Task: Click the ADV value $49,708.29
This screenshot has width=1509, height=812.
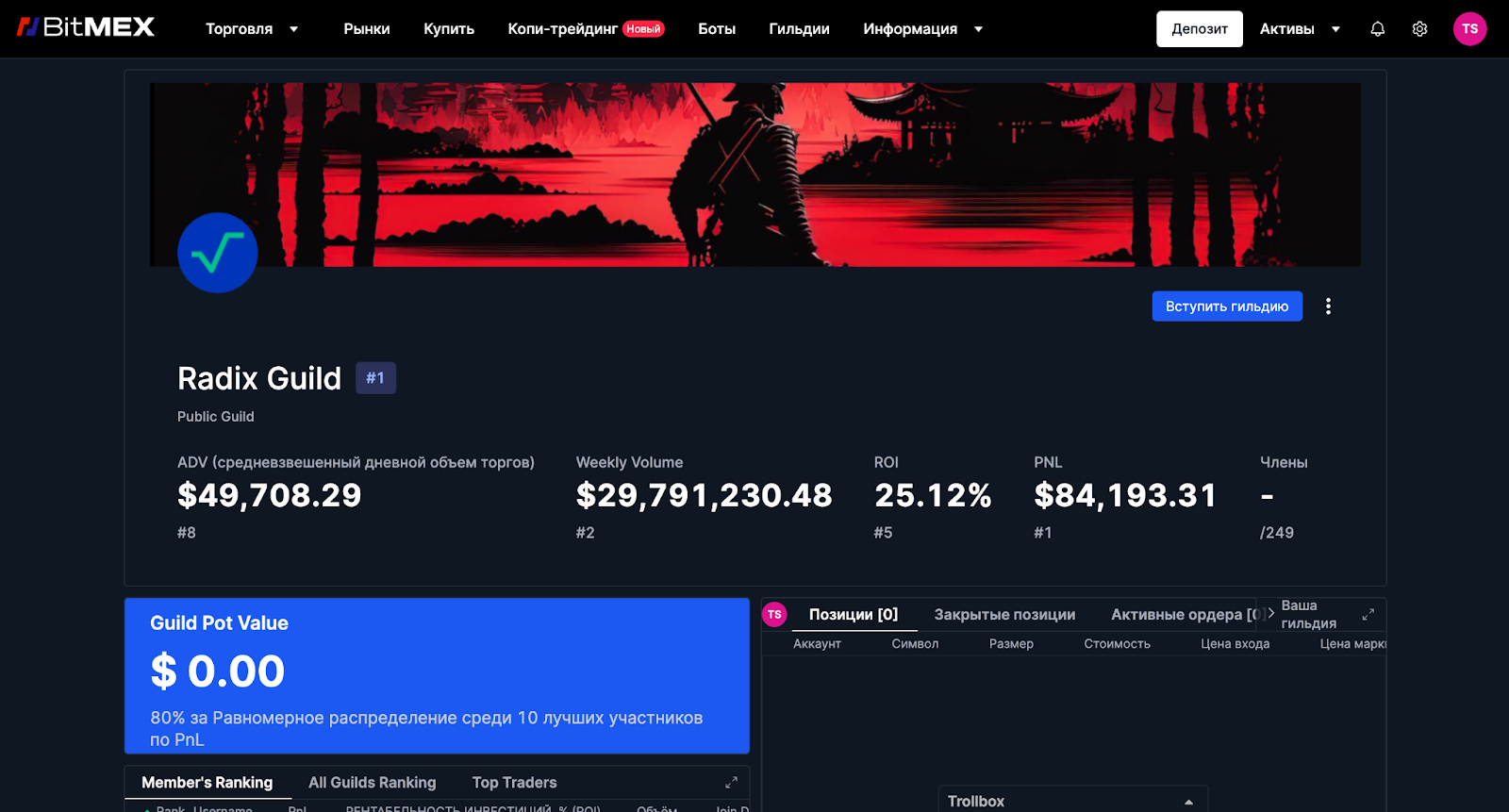Action: click(x=270, y=495)
